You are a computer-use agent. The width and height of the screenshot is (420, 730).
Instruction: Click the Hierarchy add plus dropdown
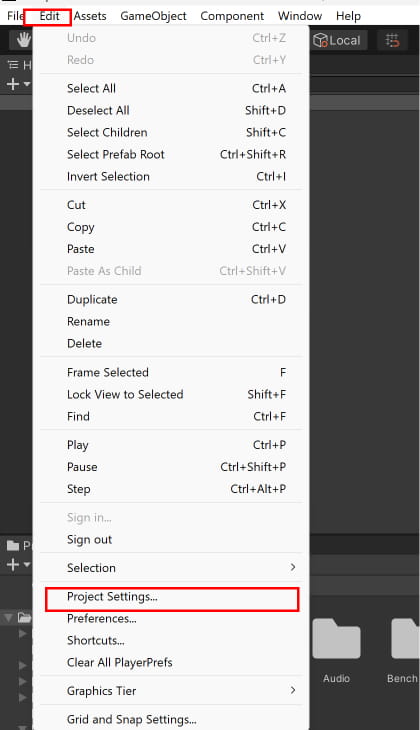click(18, 84)
